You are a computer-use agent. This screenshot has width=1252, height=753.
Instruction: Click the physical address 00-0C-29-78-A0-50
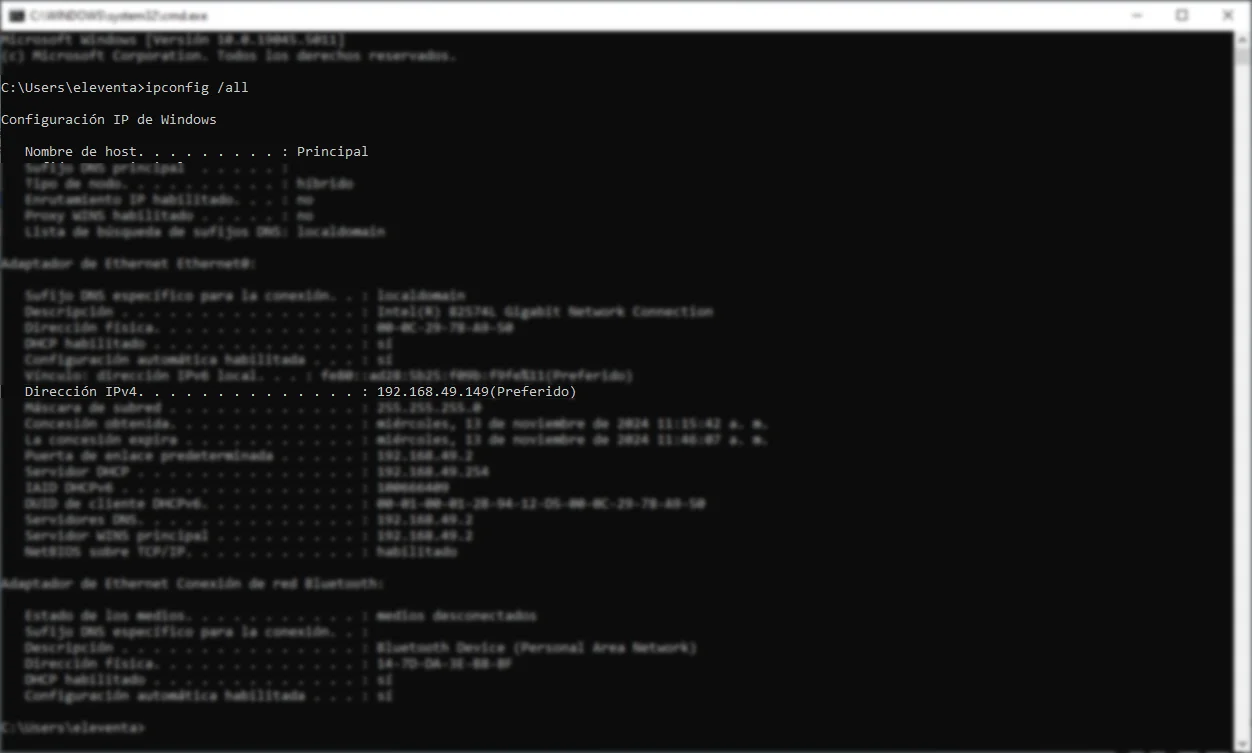coord(444,327)
